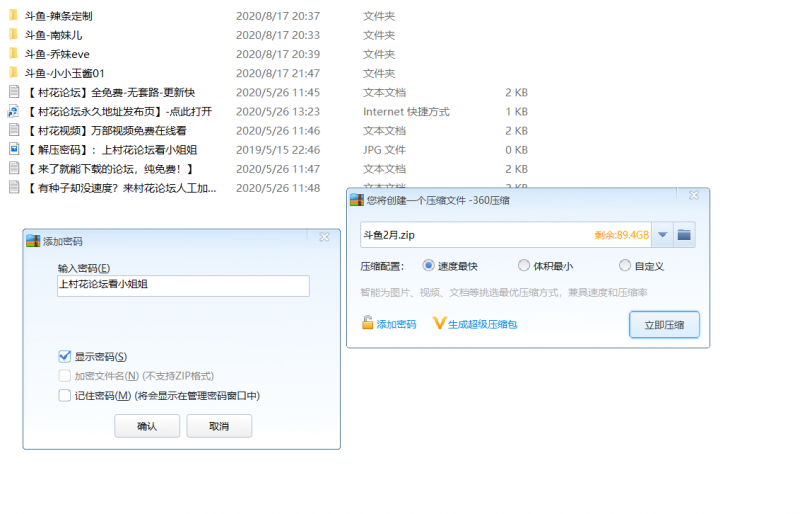Click the 输入密码 text field
Screen dimensions: 800x514
(183, 286)
